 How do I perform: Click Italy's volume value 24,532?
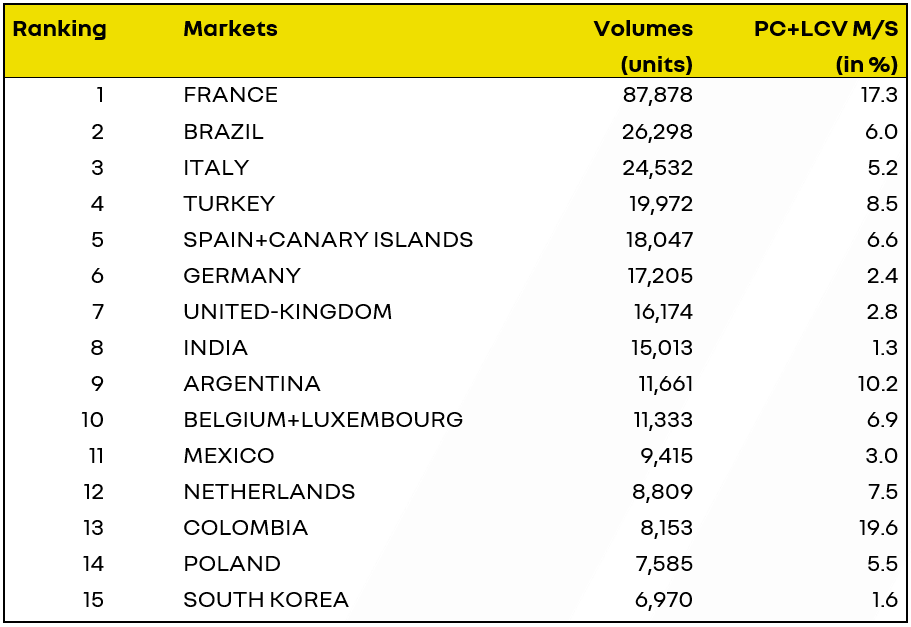click(x=657, y=168)
